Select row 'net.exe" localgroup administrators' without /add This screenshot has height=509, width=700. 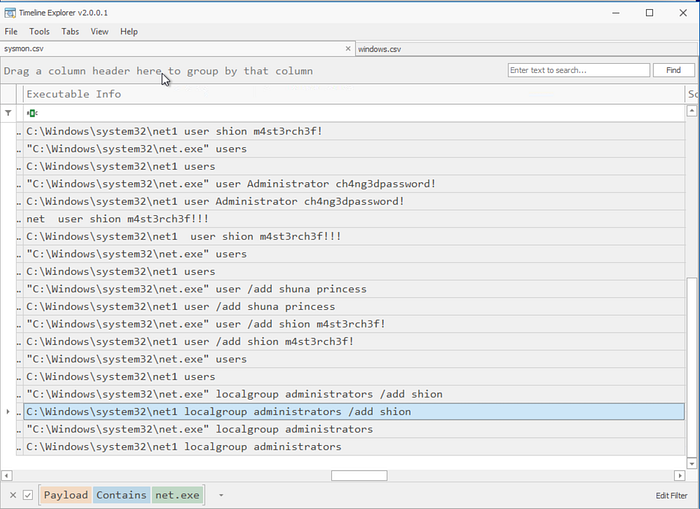point(354,429)
